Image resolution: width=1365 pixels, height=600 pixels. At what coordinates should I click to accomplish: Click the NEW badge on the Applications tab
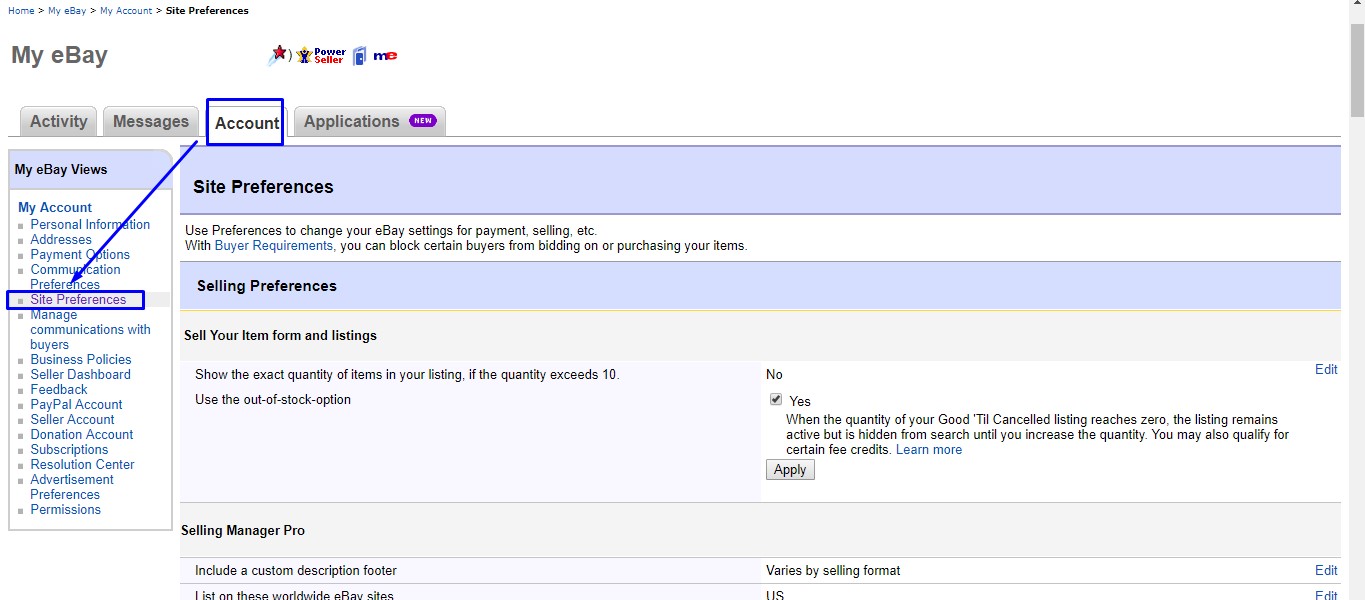click(x=423, y=121)
